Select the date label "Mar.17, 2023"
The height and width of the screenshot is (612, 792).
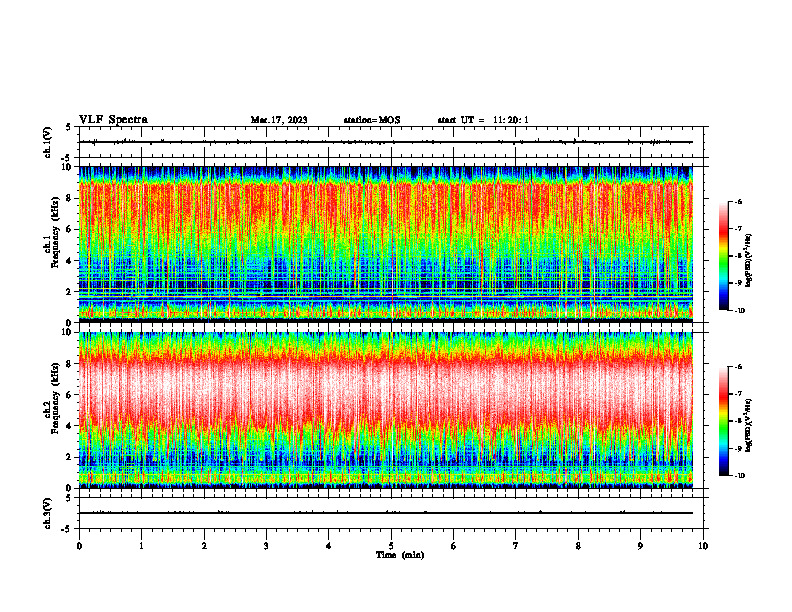click(x=279, y=120)
